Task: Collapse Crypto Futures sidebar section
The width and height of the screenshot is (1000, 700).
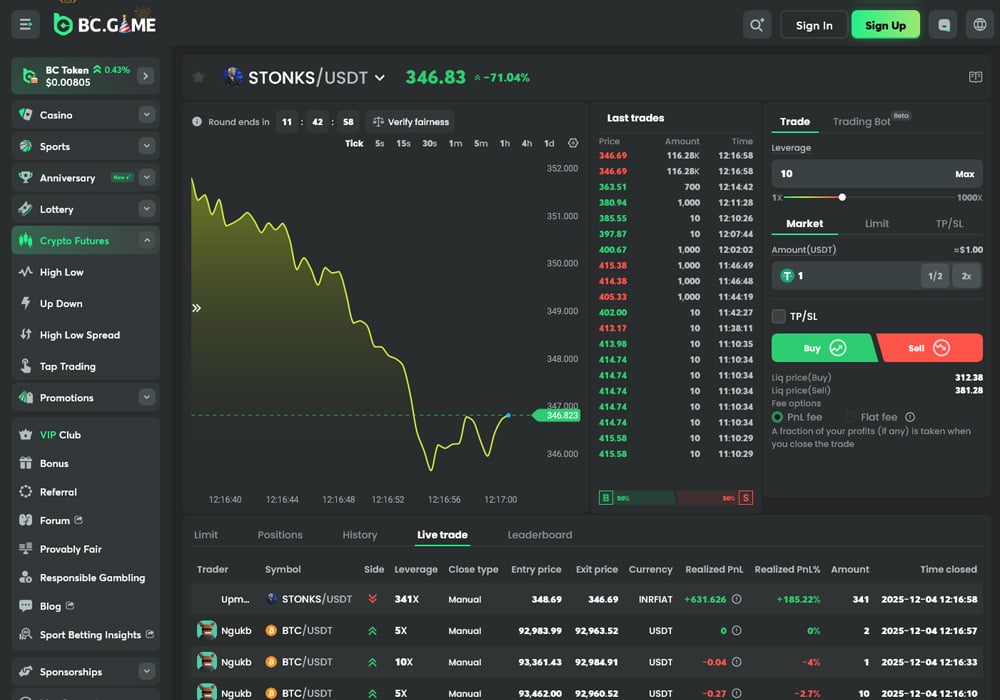Action: point(147,240)
